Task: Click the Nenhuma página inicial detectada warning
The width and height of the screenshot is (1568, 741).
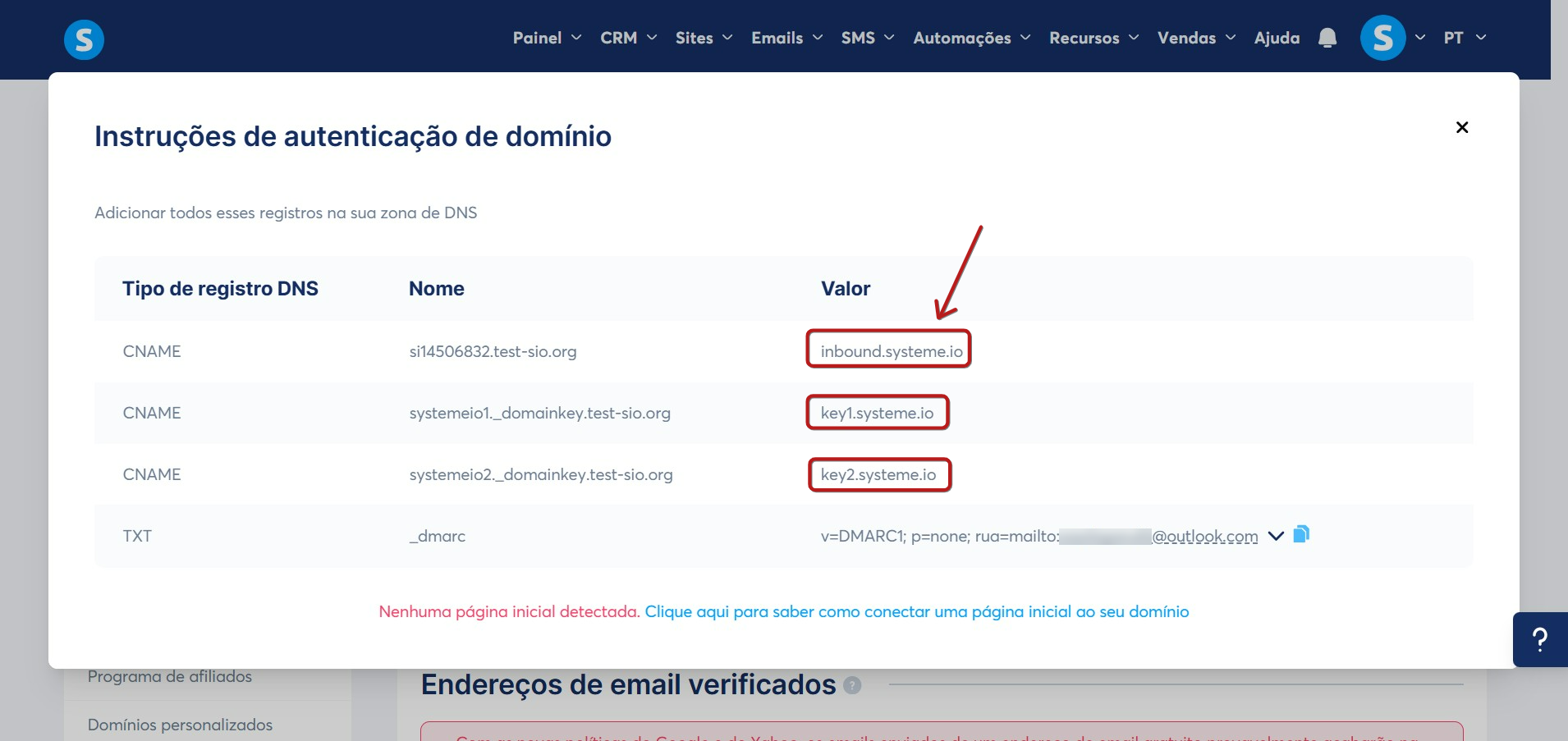Action: click(x=509, y=611)
